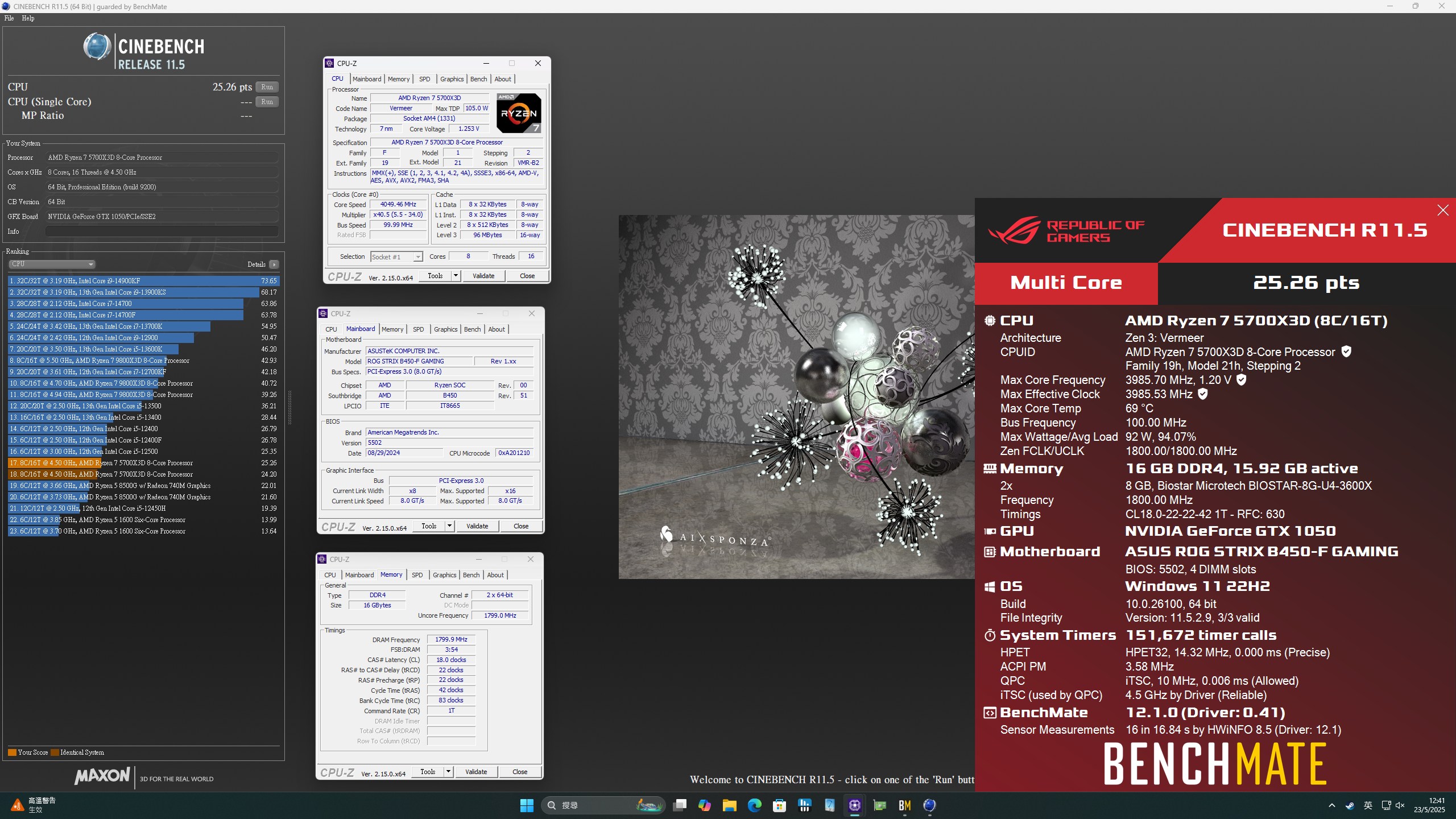Viewport: 1456px width, 819px height.
Task: Click the 25.26 pts score in BenchMate
Action: [1306, 283]
